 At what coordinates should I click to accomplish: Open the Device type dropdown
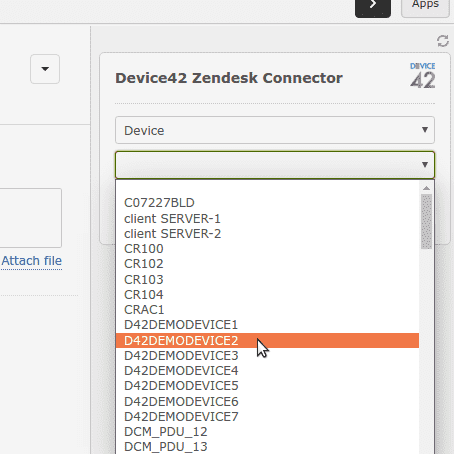275,130
